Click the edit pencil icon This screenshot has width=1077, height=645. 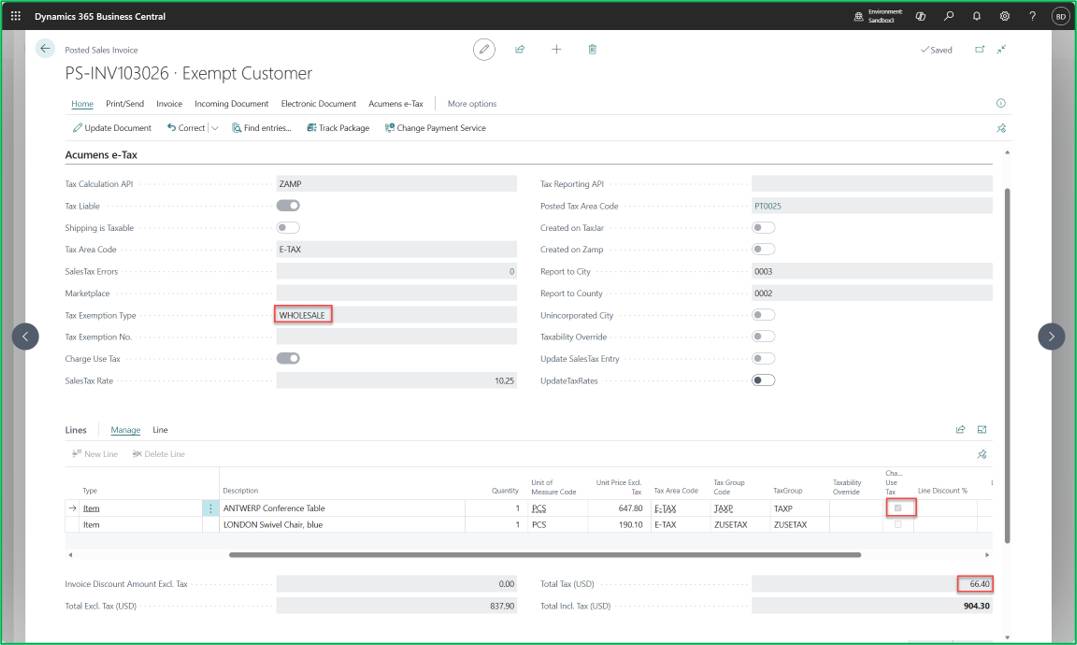point(484,49)
